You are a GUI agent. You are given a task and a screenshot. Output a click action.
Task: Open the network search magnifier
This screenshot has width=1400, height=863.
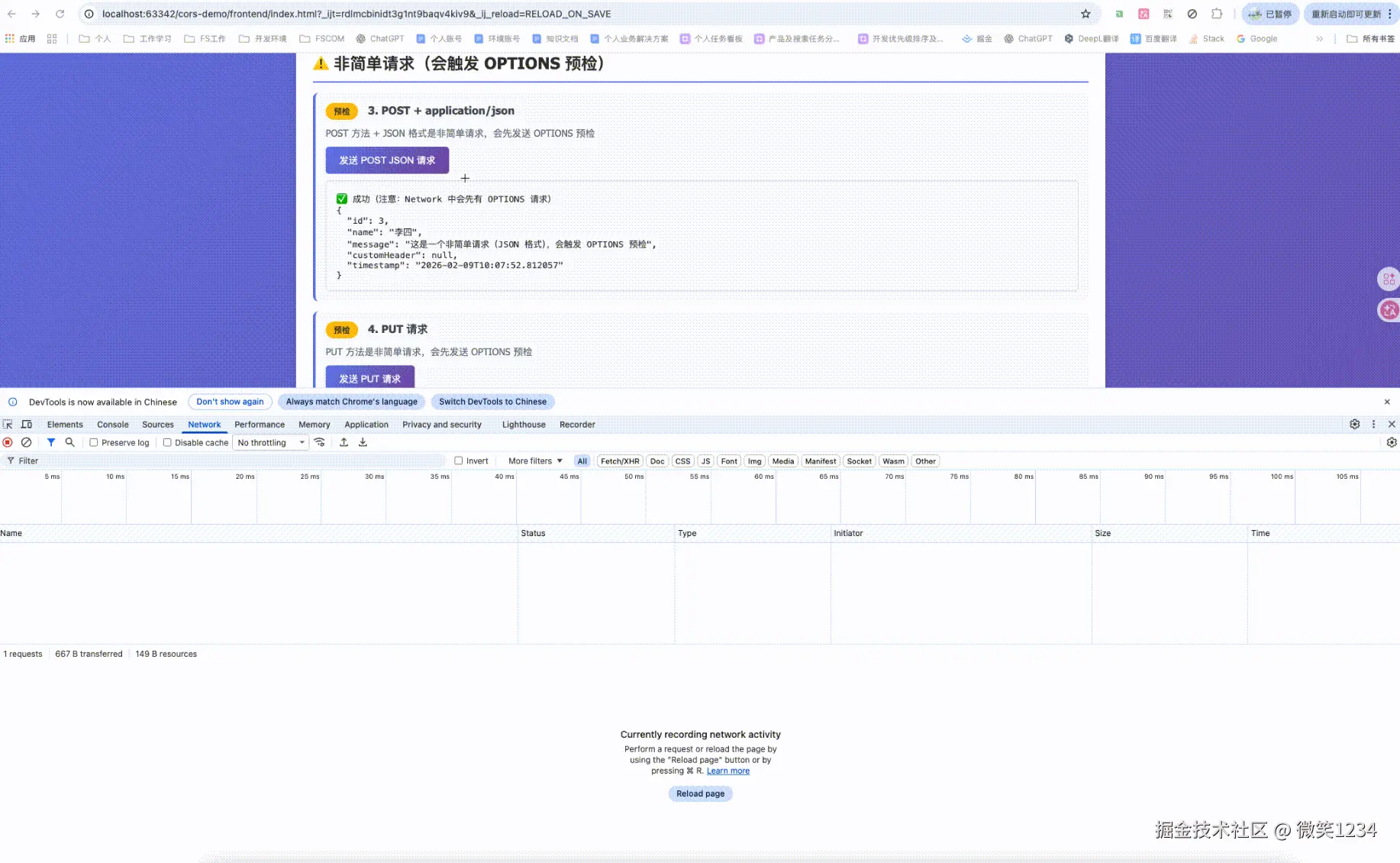[69, 442]
